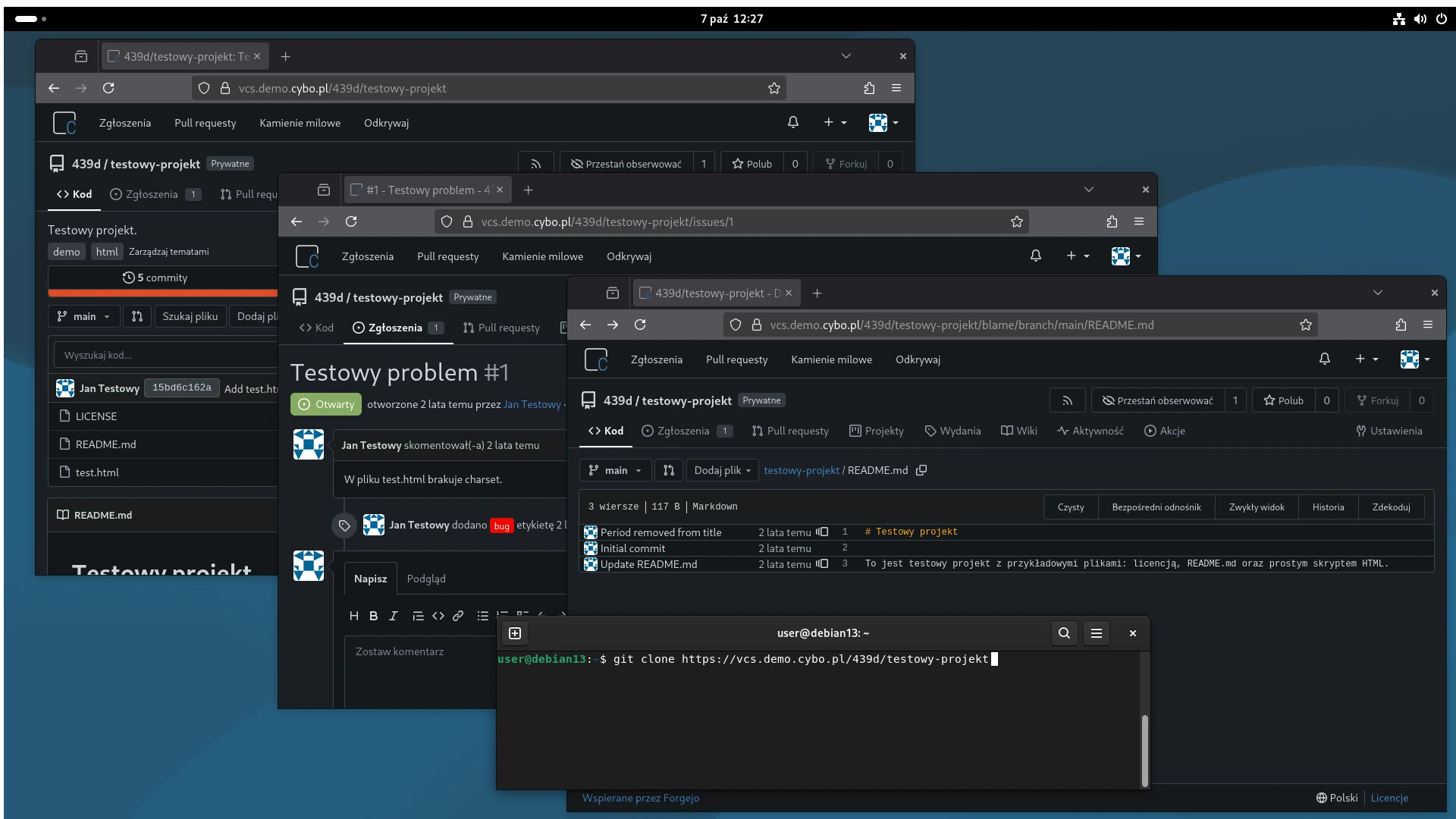Click the Historia button
The width and height of the screenshot is (1456, 819).
[1327, 507]
